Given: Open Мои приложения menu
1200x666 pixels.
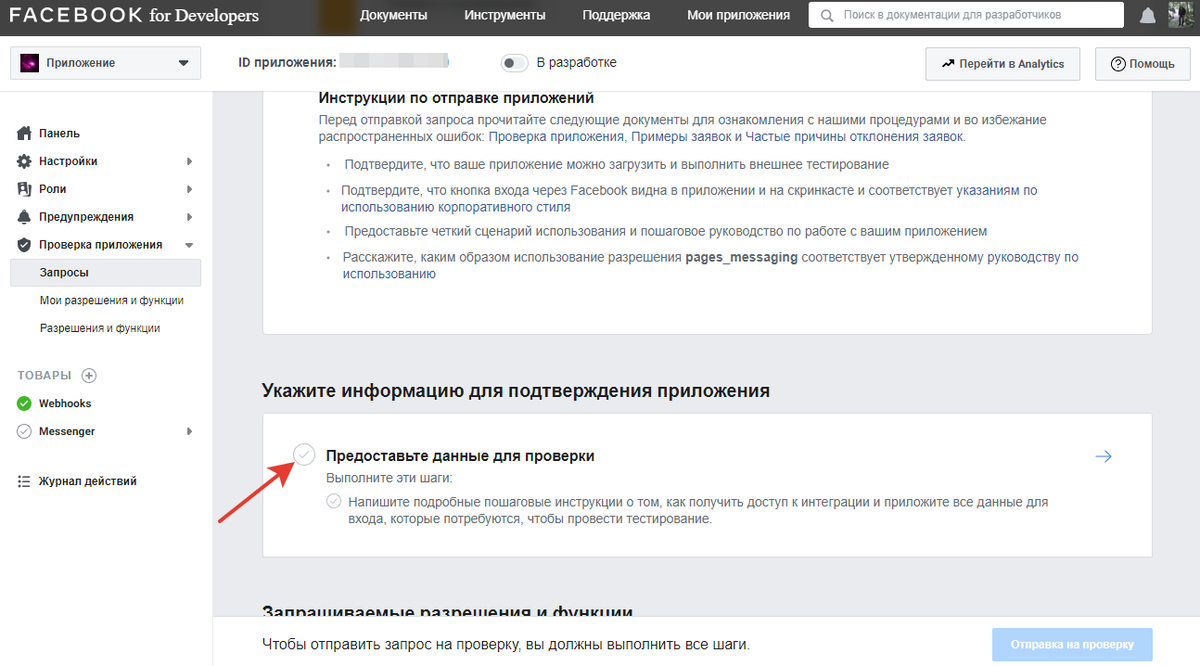Looking at the screenshot, I should click(x=738, y=15).
